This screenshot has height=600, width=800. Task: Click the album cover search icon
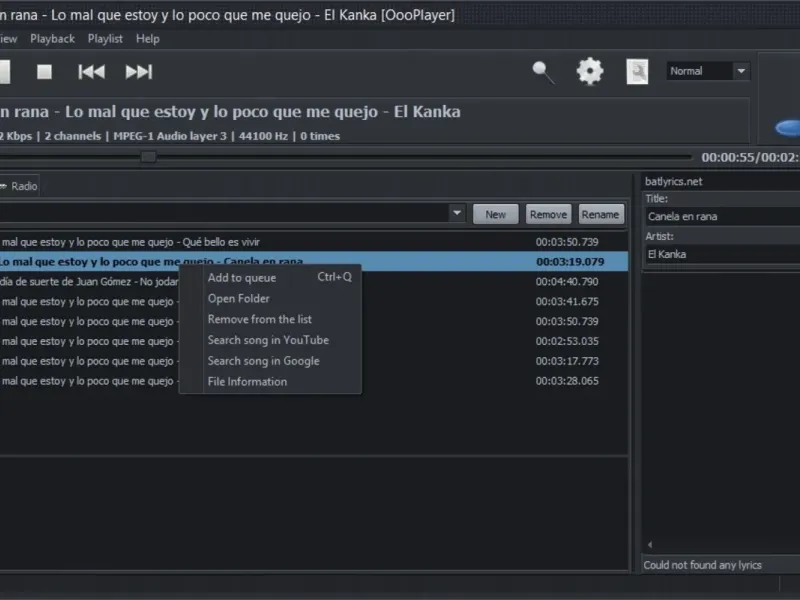click(637, 71)
